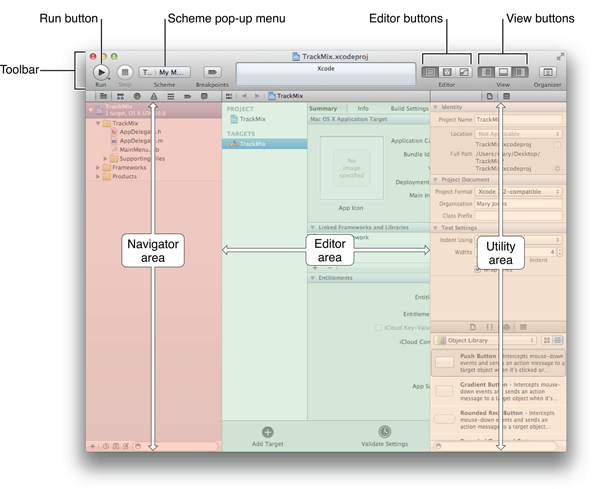
Task: Select TrackMix target under TARGETS
Action: pyautogui.click(x=265, y=144)
